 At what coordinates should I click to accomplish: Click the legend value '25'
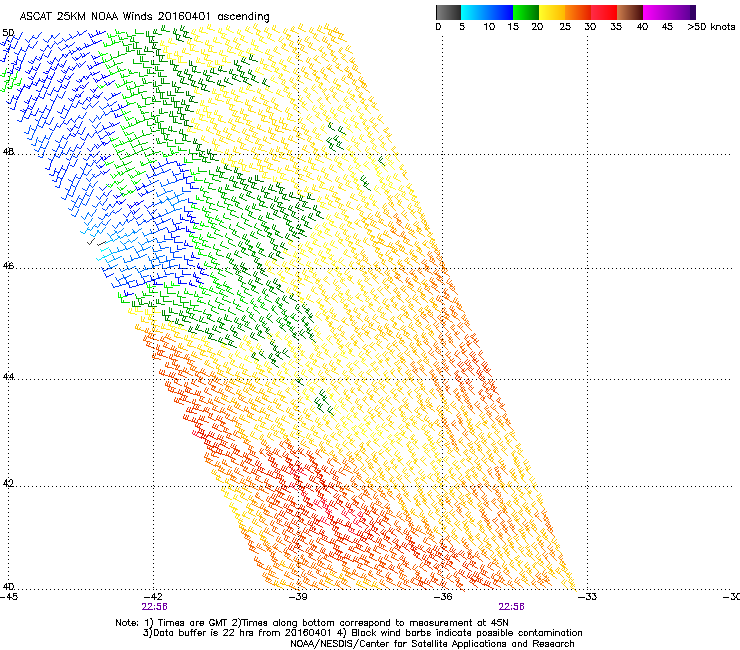point(565,27)
